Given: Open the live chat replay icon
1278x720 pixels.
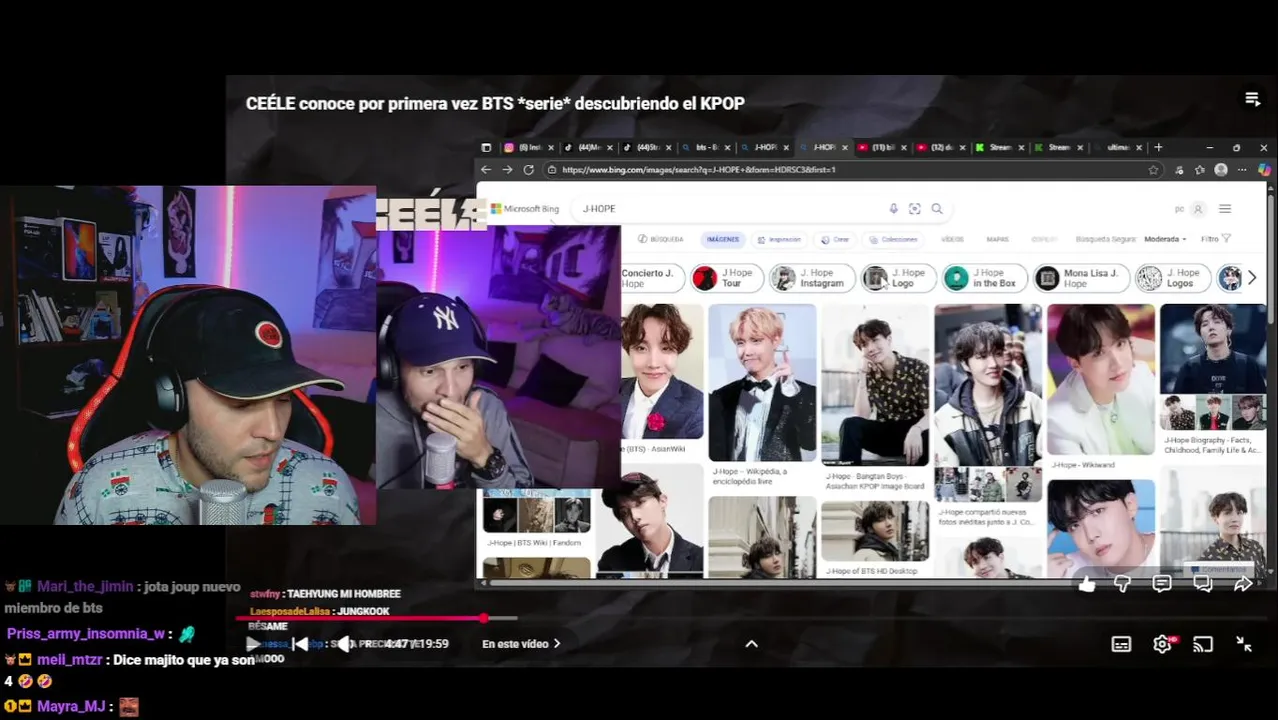Looking at the screenshot, I should (1203, 584).
